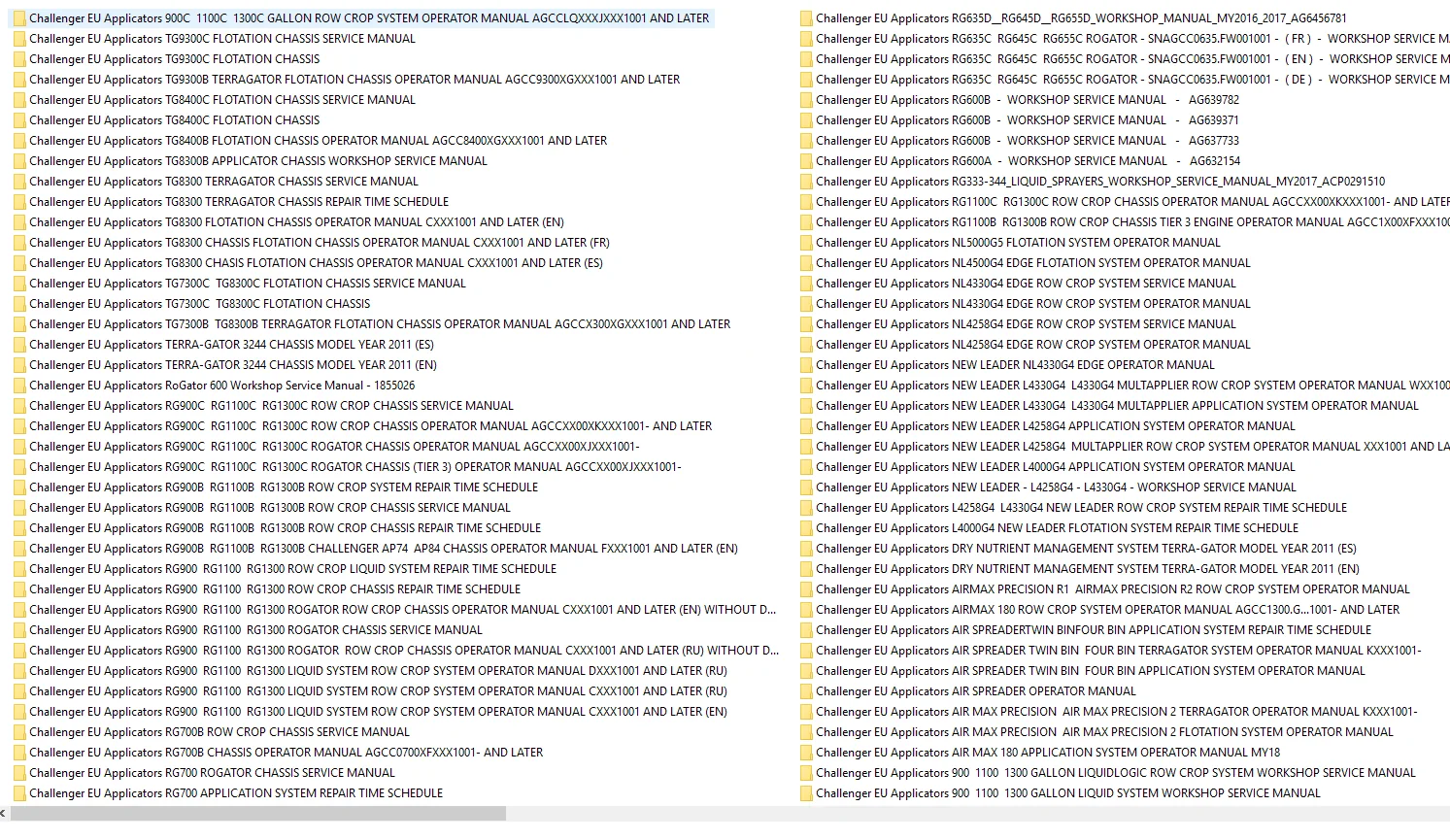1450x840 pixels.
Task: Select 'L4258G4 L4330G4 NEW LEADER ROW CROP SYSTEM REPAIR' name
Action: click(1081, 508)
